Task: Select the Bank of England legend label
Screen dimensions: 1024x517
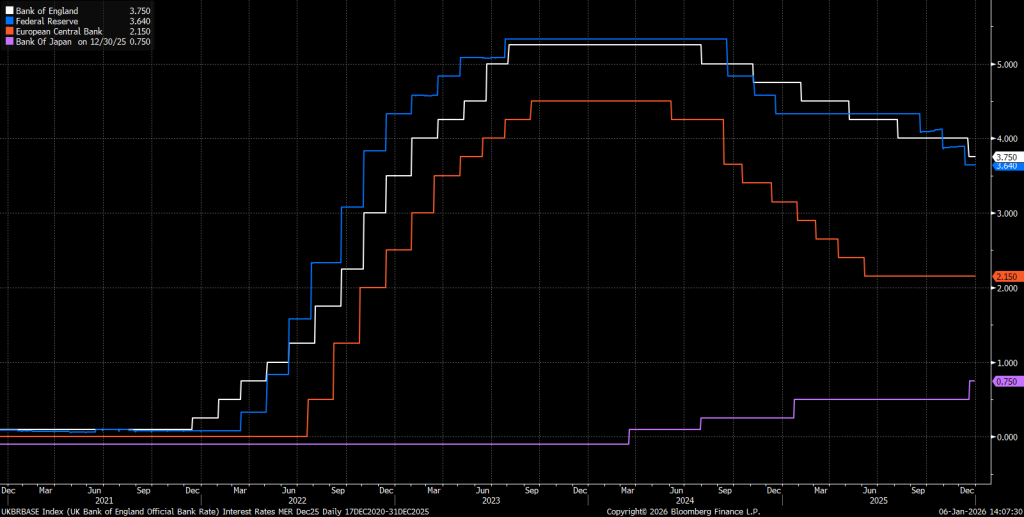Action: click(x=47, y=10)
